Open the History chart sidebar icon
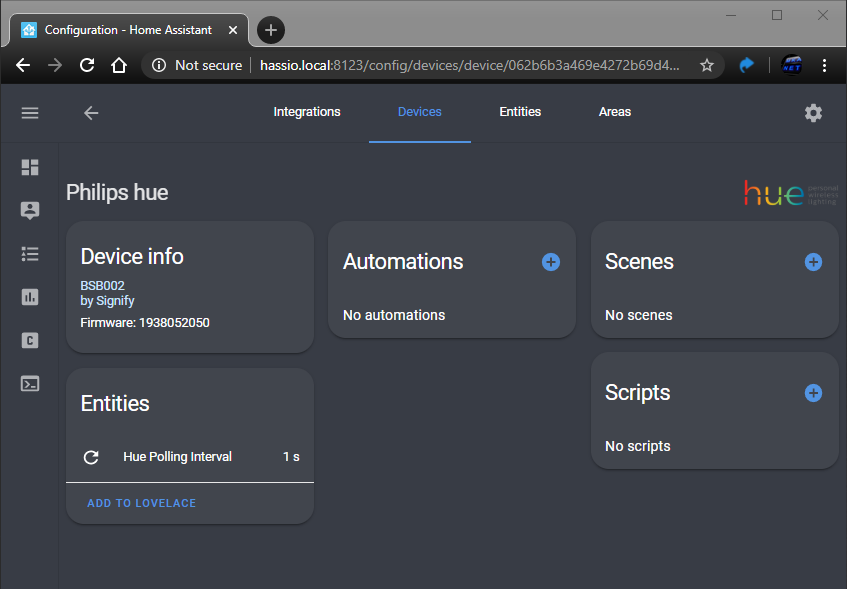The image size is (847, 589). pyautogui.click(x=30, y=297)
